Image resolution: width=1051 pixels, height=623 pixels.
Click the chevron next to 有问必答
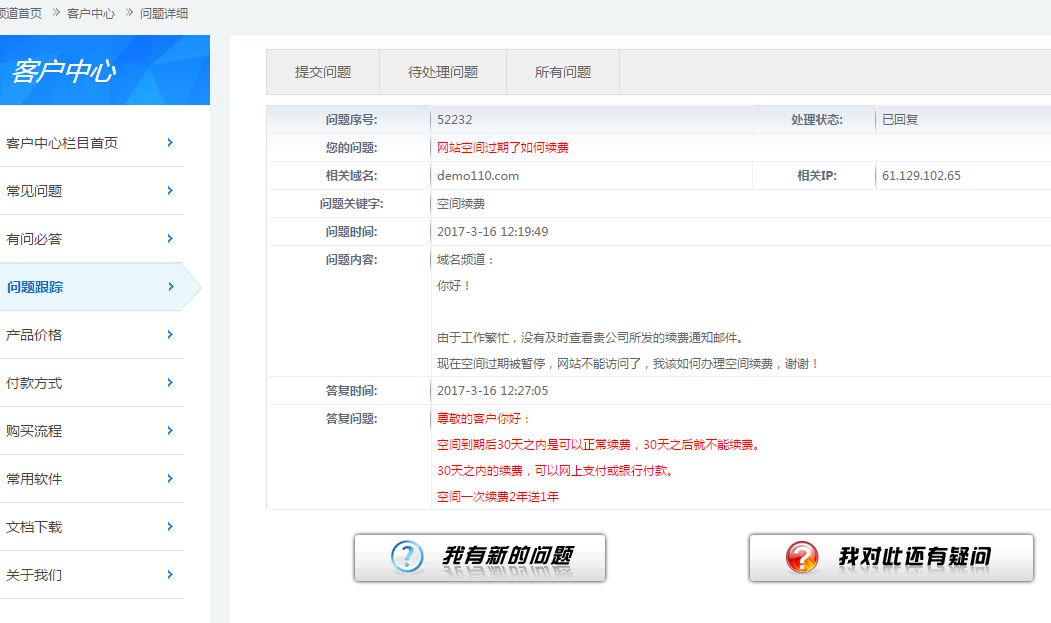(x=171, y=239)
